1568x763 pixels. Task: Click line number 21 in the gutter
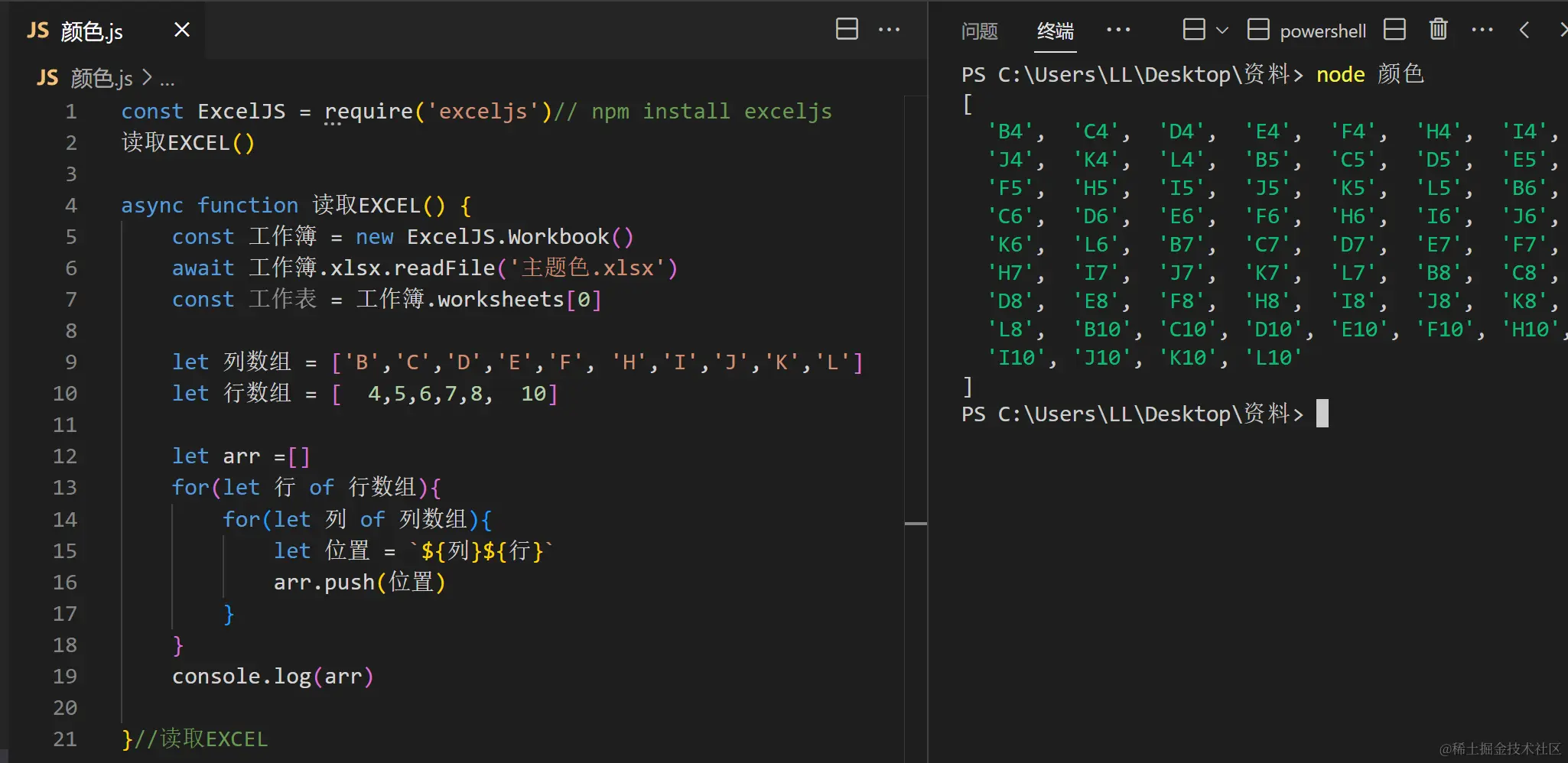(65, 739)
